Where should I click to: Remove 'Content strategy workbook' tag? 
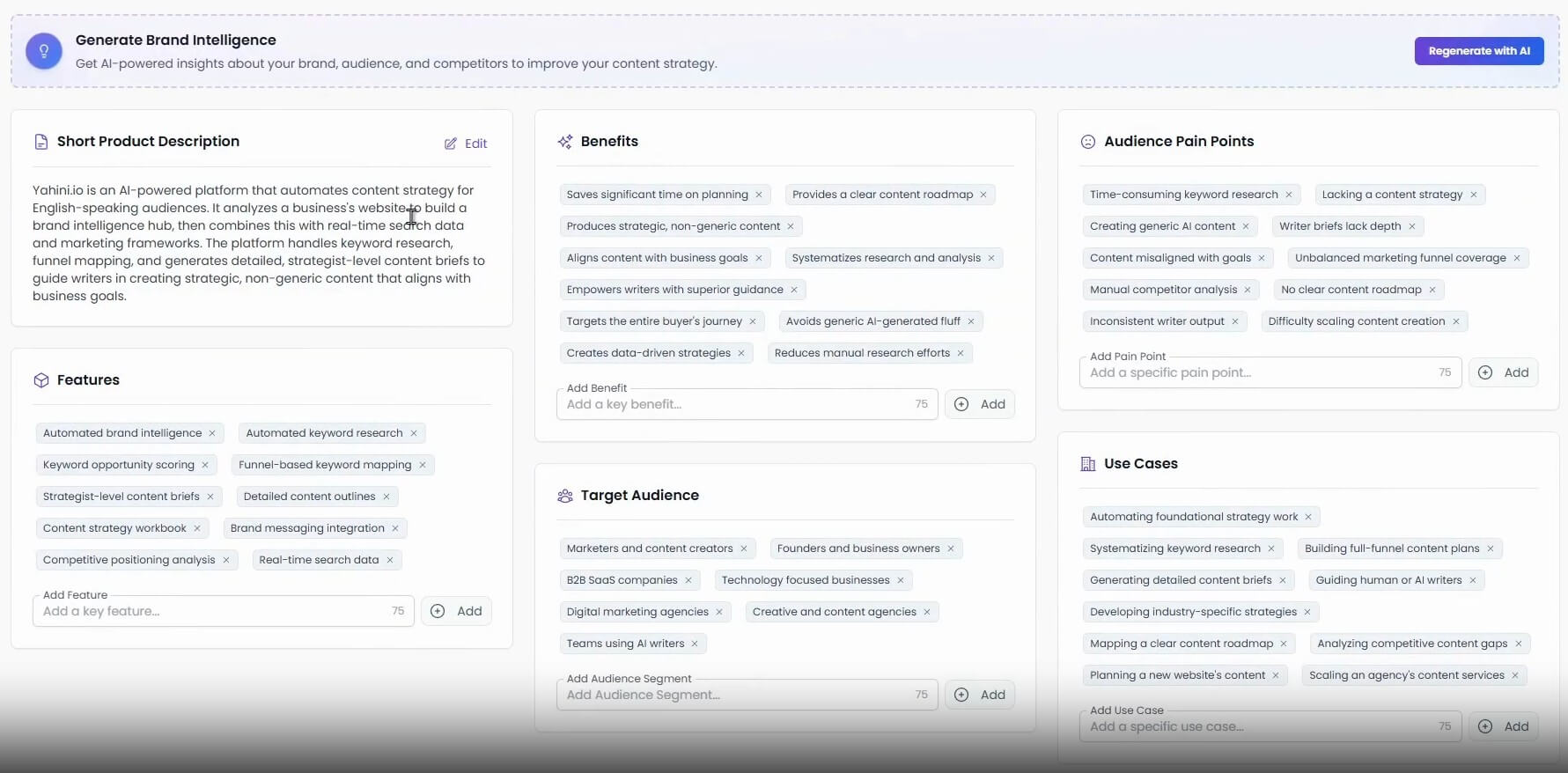(197, 528)
